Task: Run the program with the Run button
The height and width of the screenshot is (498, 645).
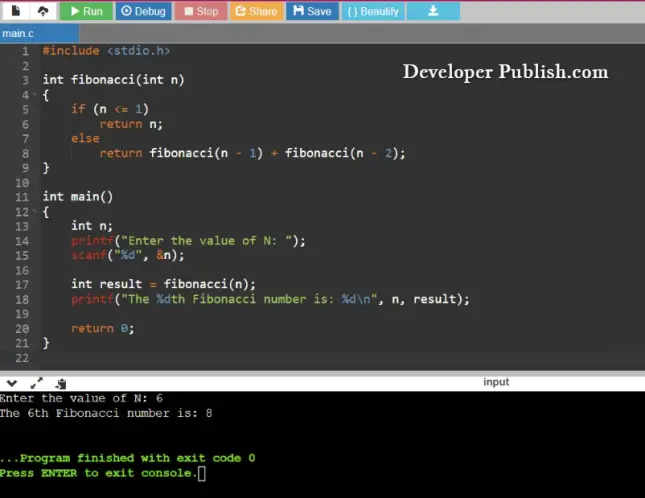Action: (85, 11)
